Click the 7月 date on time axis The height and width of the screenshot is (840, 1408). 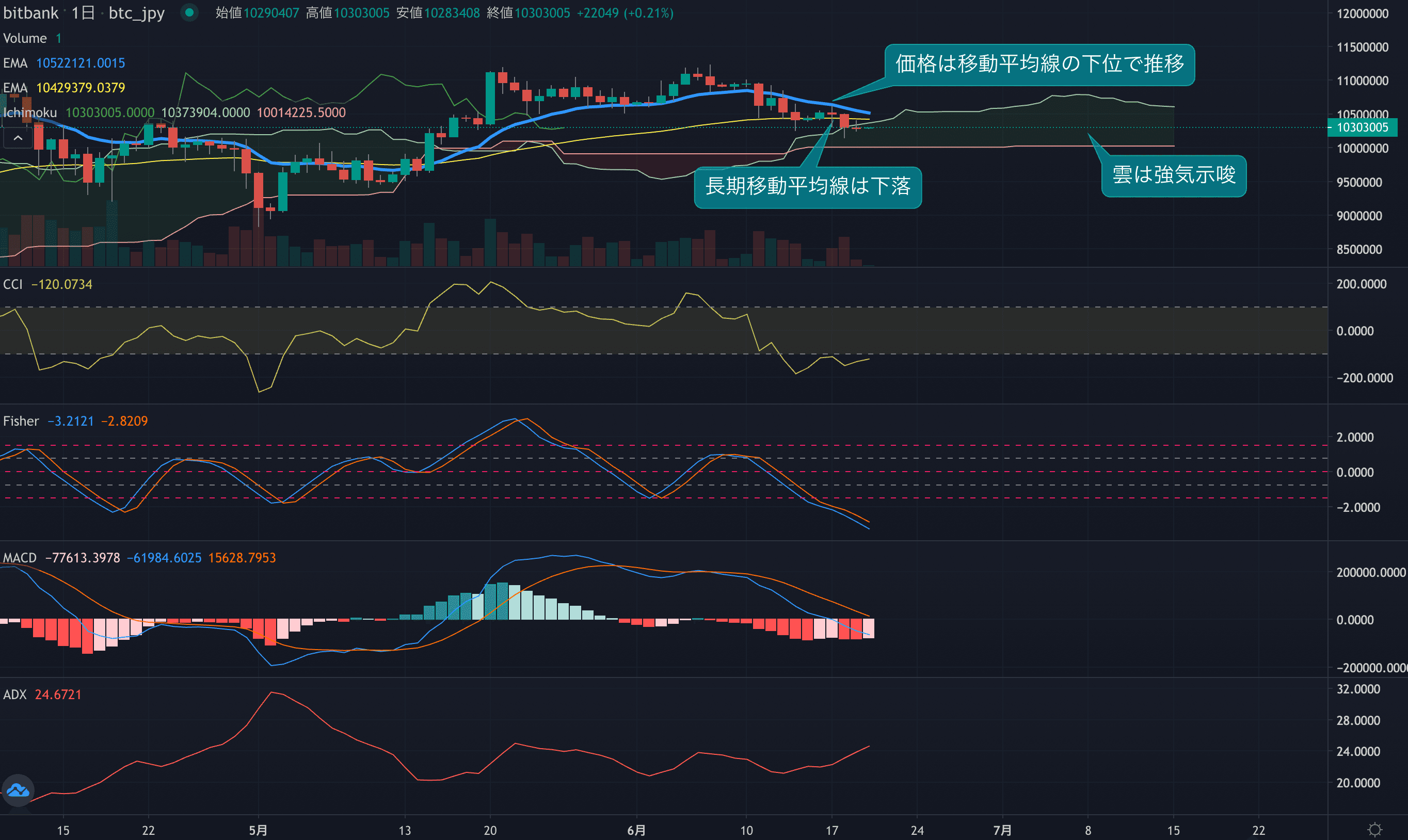click(x=1002, y=830)
